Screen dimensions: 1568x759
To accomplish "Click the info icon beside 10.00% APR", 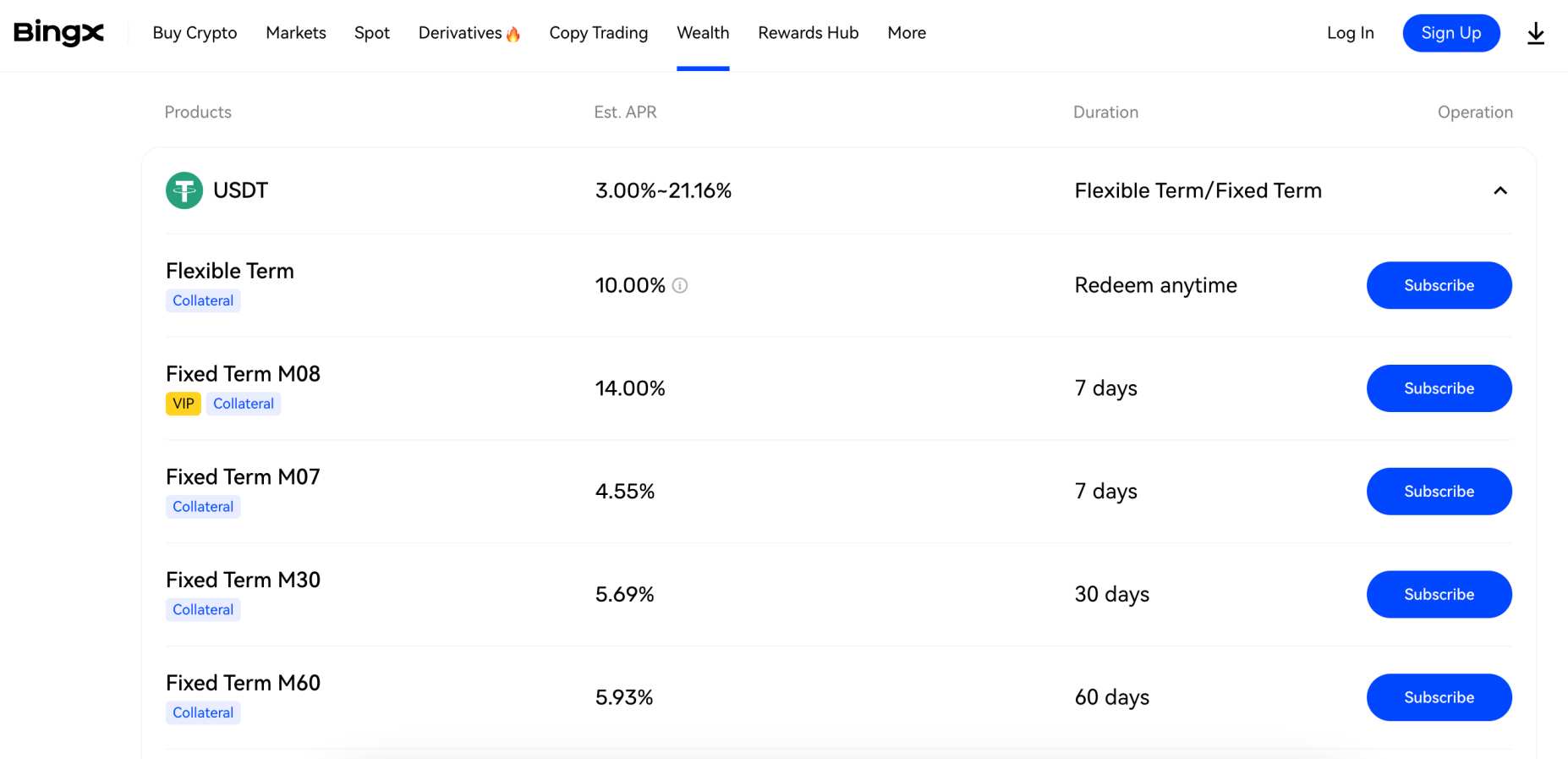I will [680, 286].
